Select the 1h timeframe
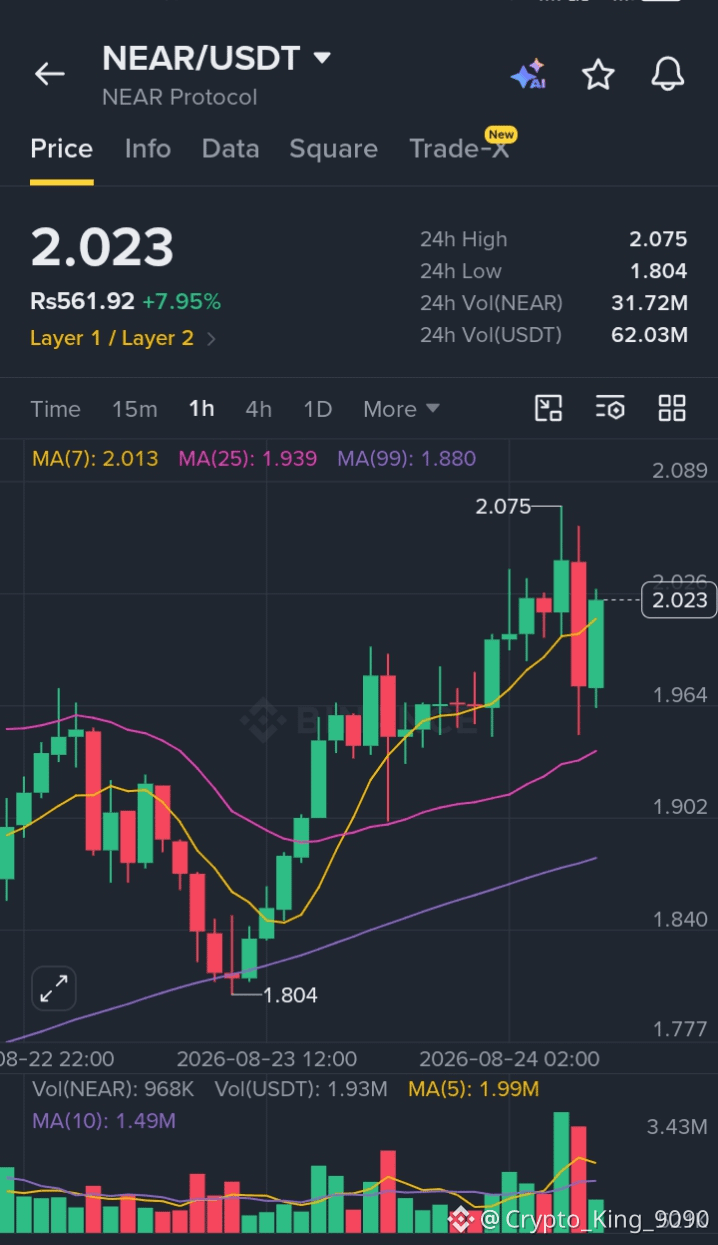The width and height of the screenshot is (718, 1245). [201, 409]
